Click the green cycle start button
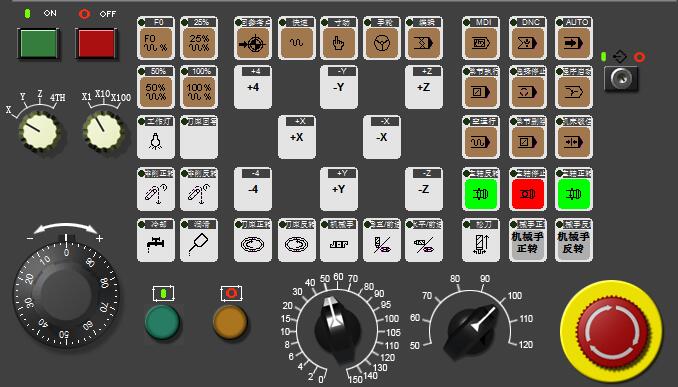Screen dimensions: 678x387 coord(162,322)
